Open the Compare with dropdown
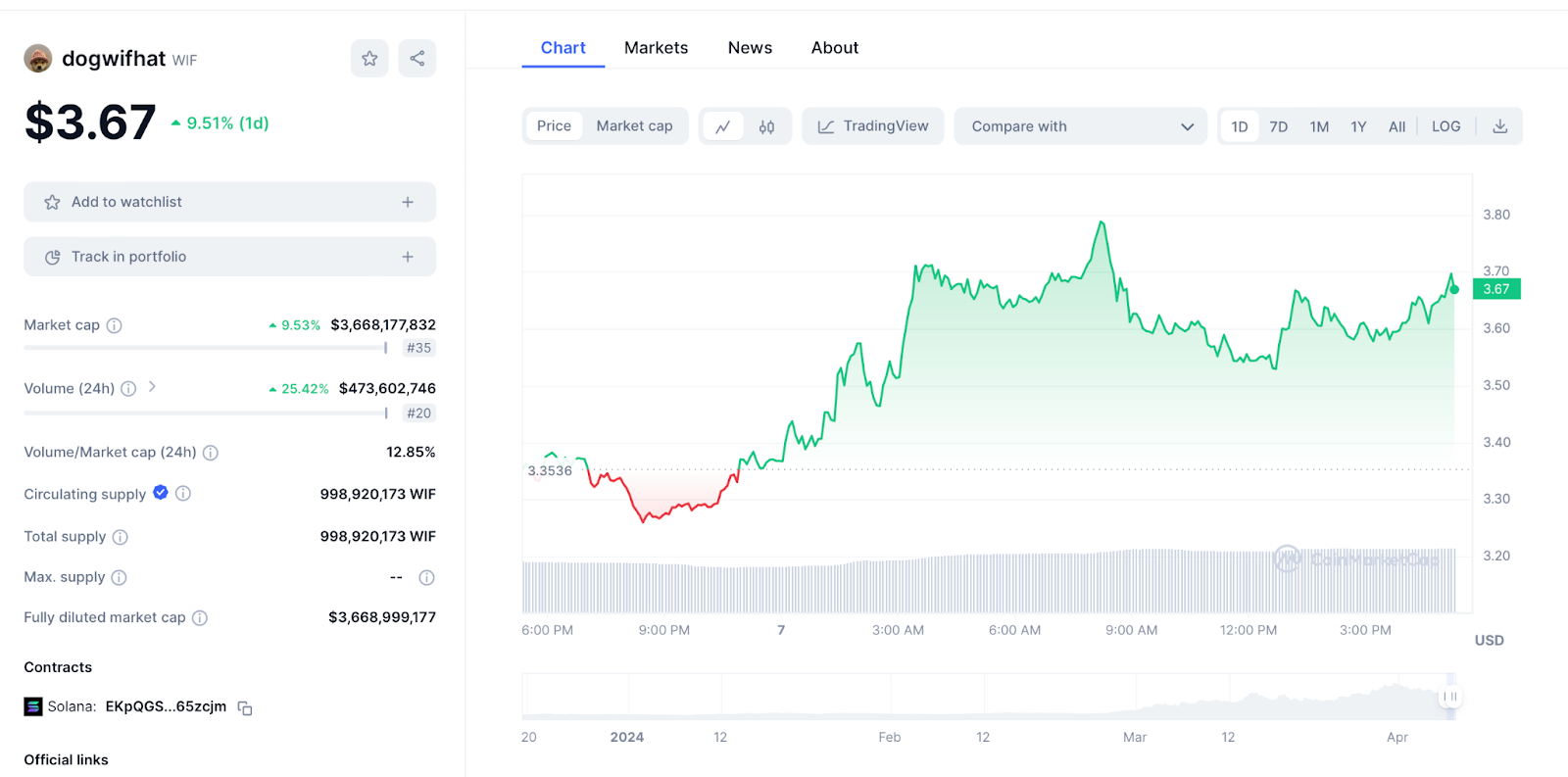Screen dimensions: 1568x777 tap(1081, 126)
